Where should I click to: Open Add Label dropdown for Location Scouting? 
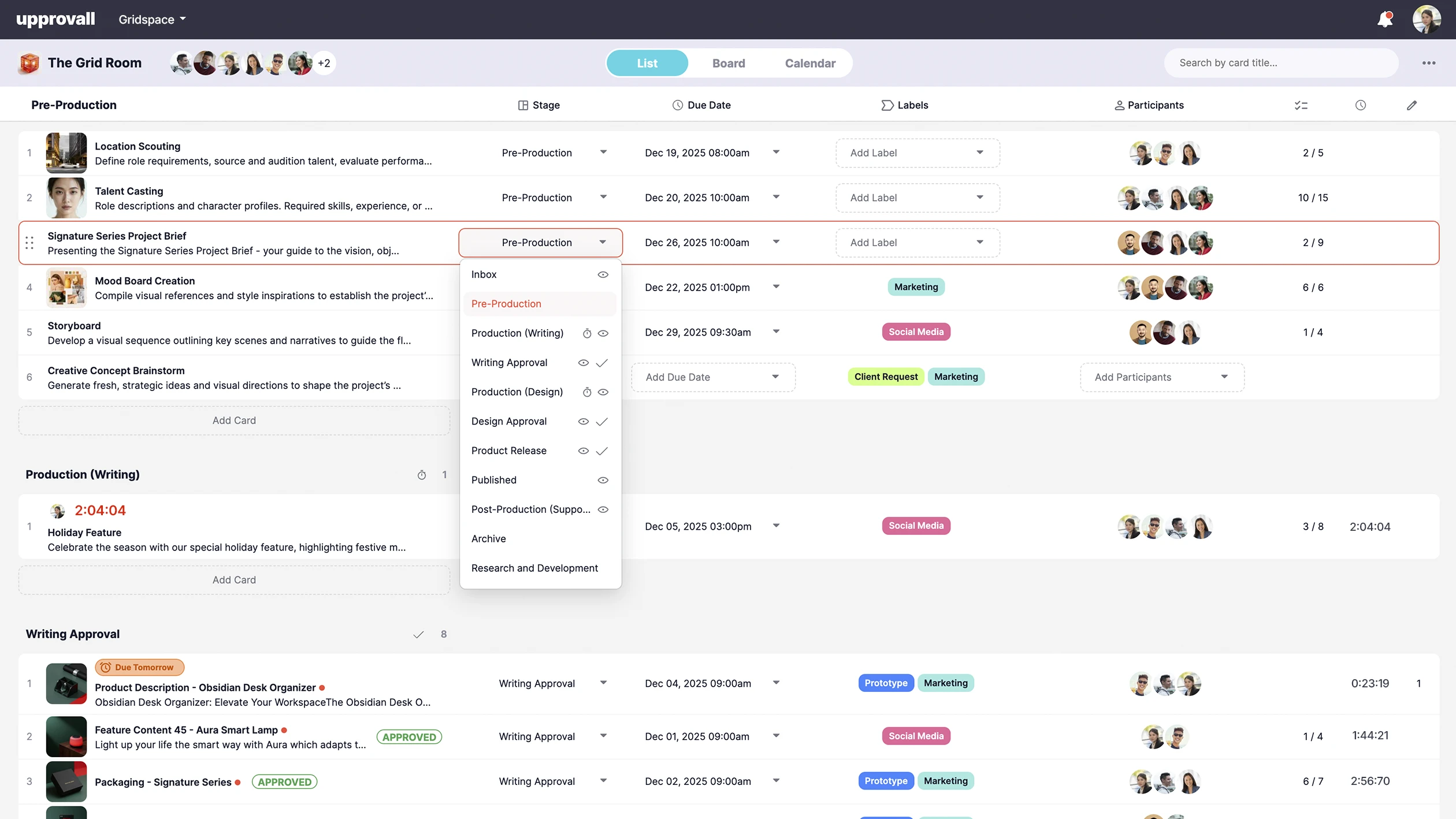point(917,152)
